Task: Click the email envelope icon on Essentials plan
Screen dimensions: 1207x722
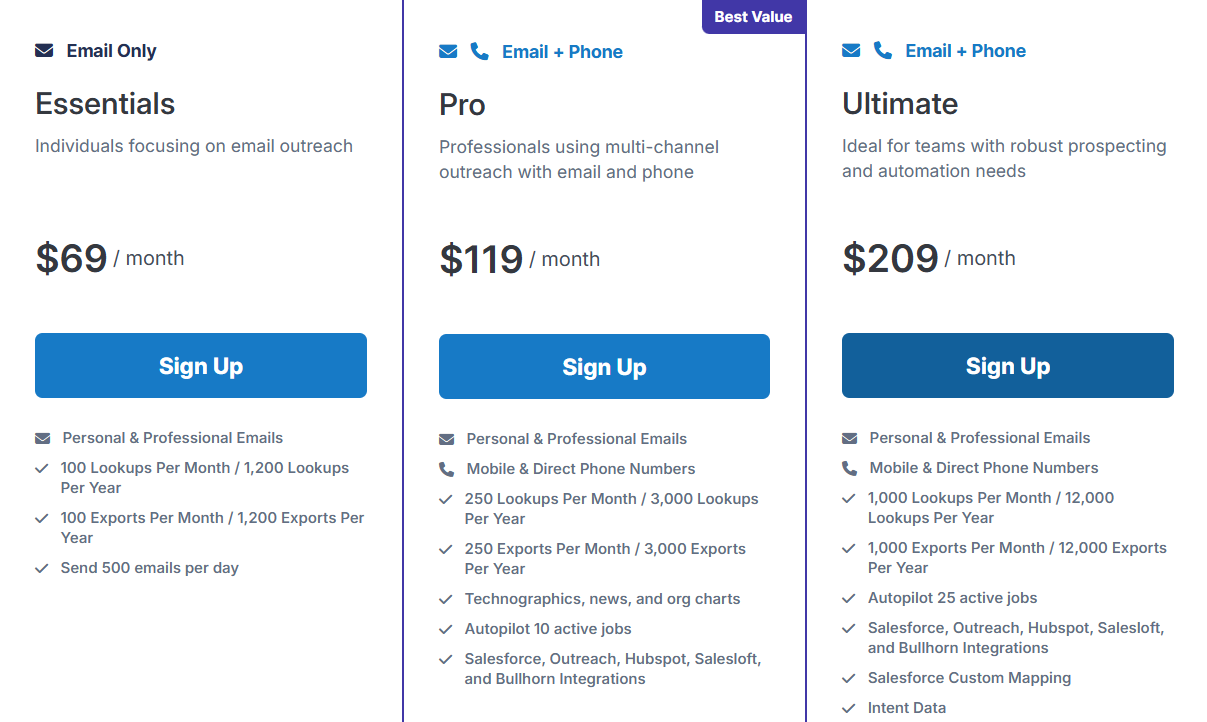Action: pos(42,50)
